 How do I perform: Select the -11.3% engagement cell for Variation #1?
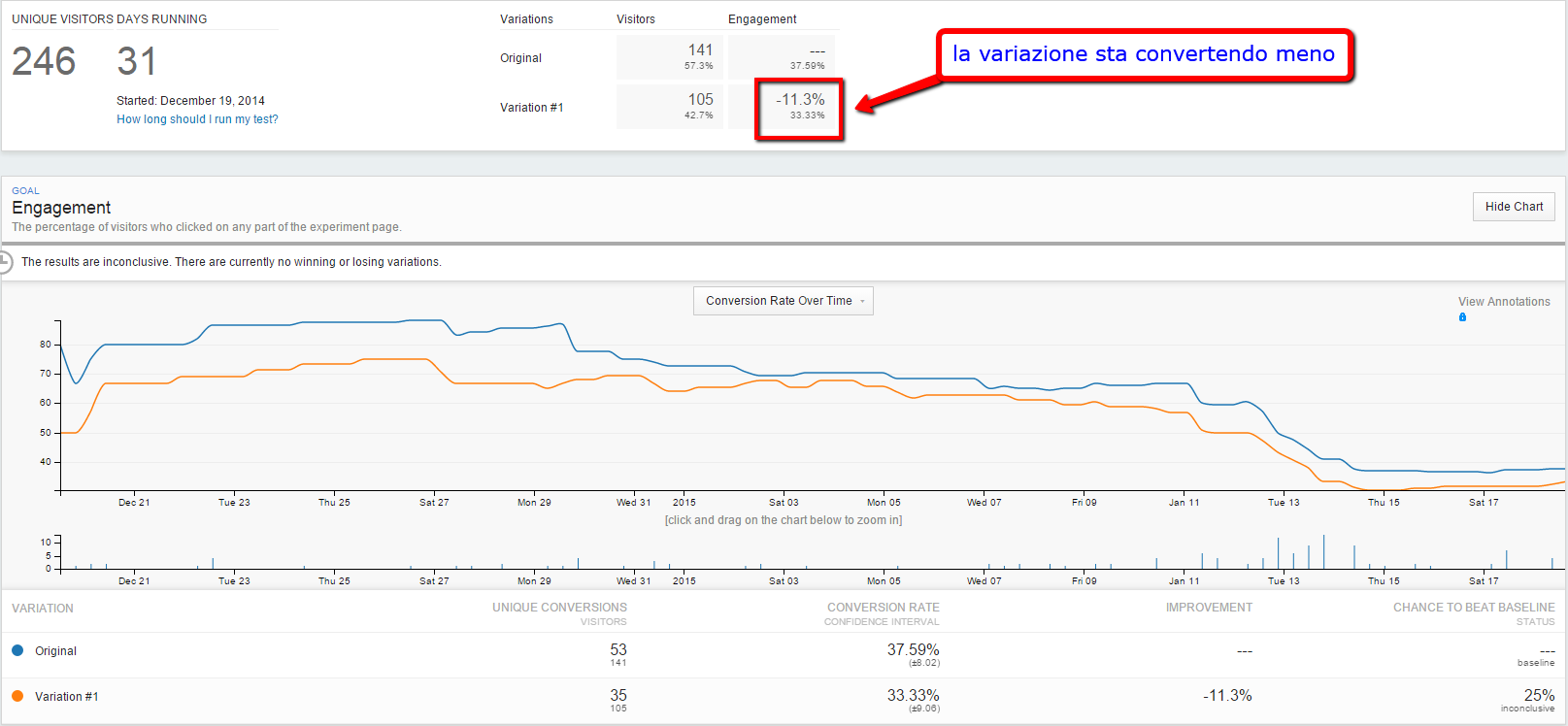tap(799, 107)
